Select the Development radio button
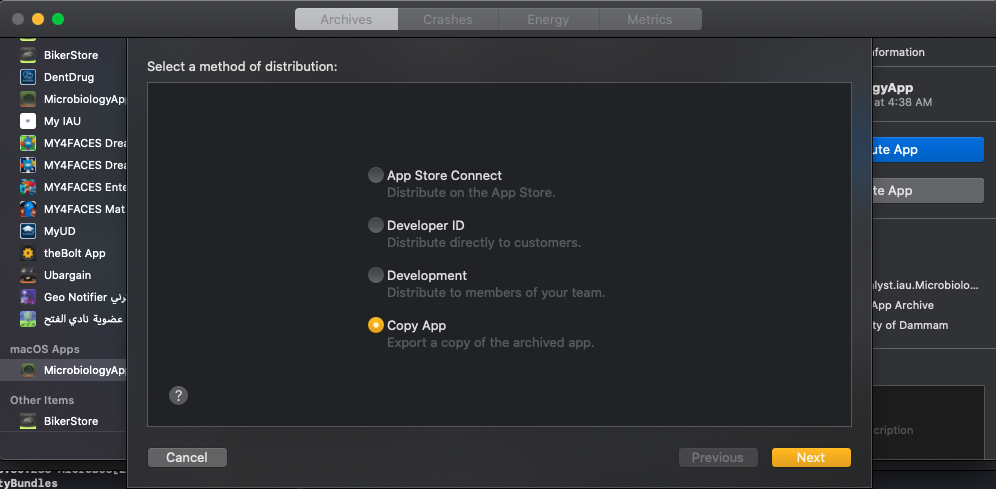Viewport: 996px width, 489px height. (x=376, y=275)
